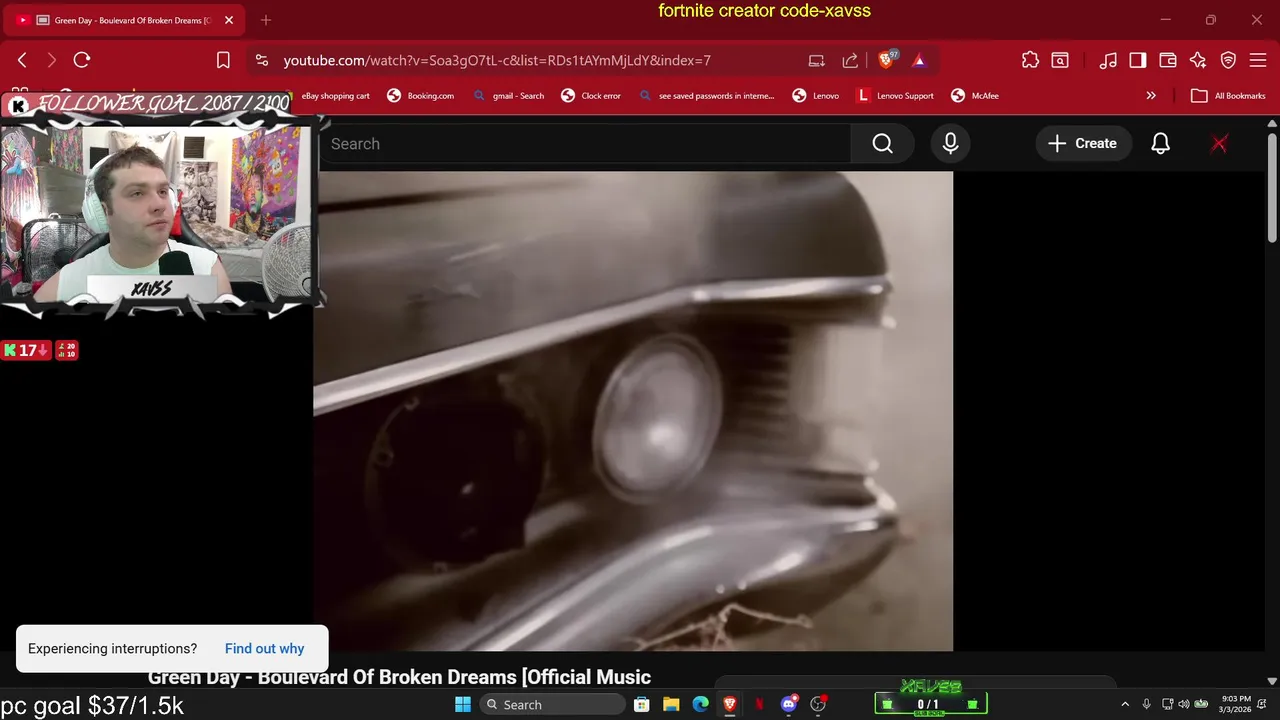1280x720 pixels.
Task: Click the page vertical scrollbar
Action: [x=1272, y=188]
